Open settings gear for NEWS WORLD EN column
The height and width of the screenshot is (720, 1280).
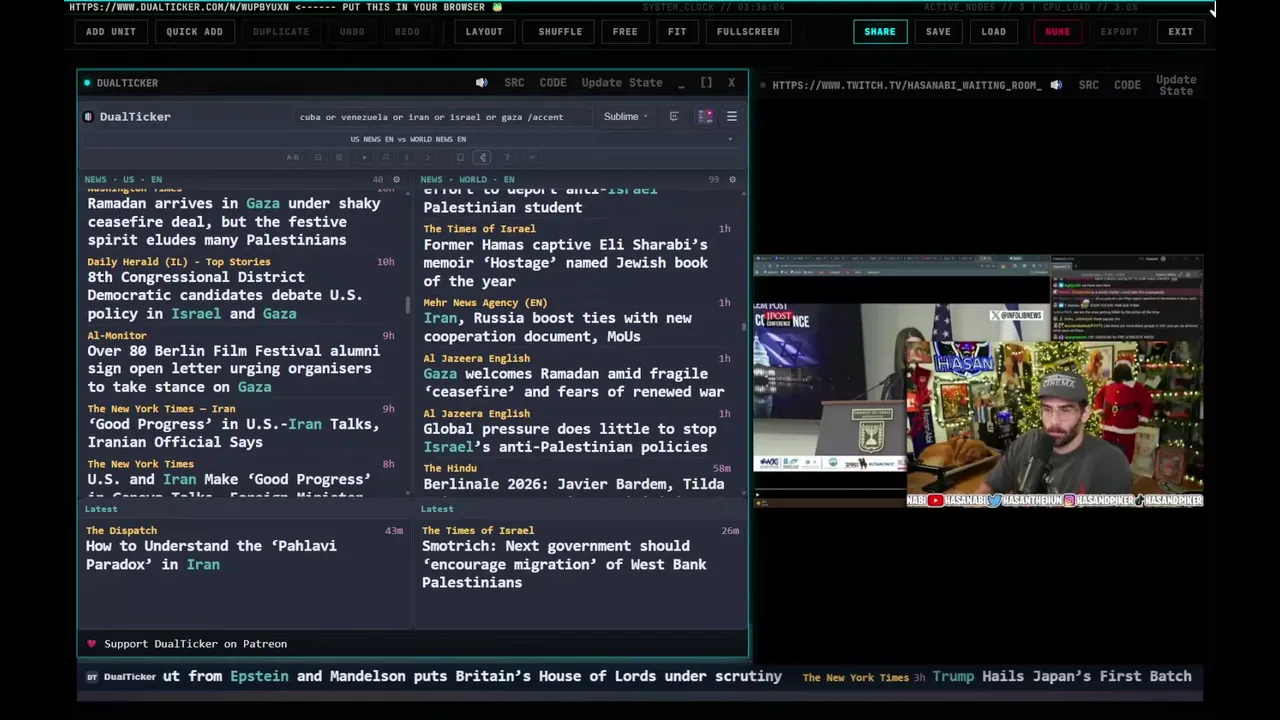[x=732, y=180]
